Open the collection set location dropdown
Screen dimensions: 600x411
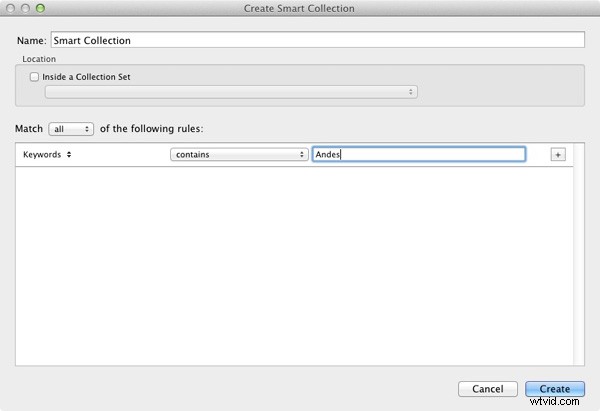pos(231,92)
